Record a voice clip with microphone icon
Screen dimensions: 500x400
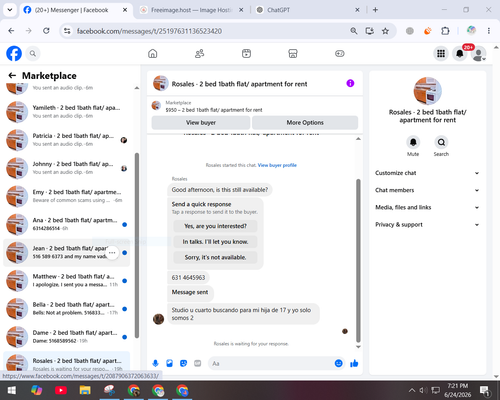pyautogui.click(x=155, y=363)
